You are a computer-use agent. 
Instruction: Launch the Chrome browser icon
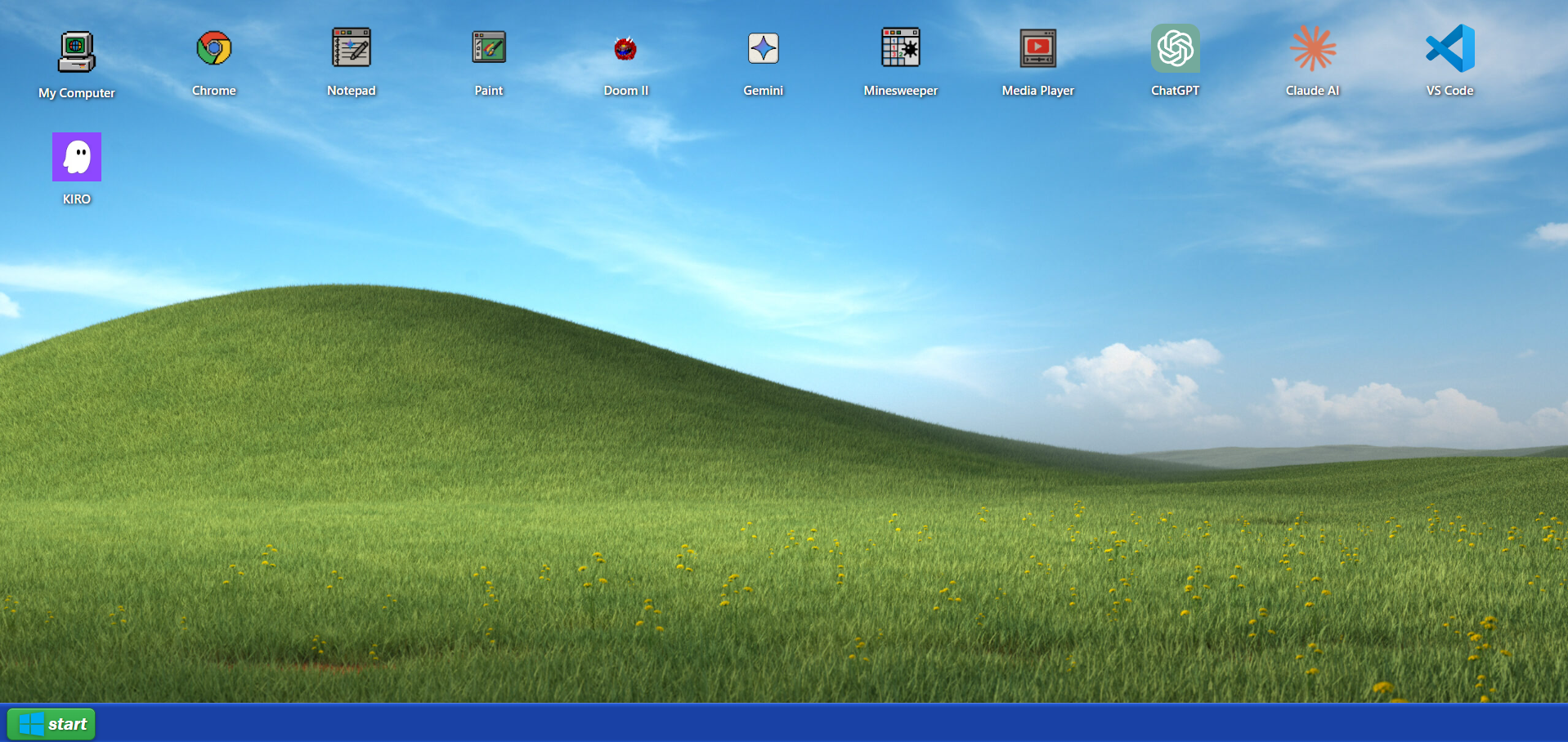click(214, 49)
